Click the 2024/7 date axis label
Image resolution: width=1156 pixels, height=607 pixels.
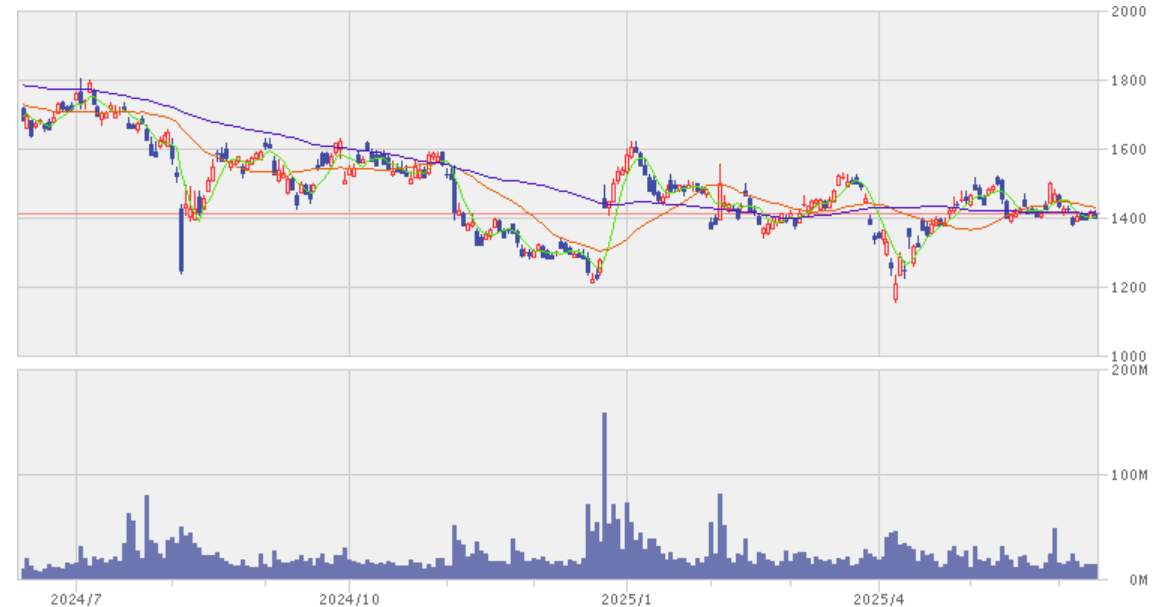76,599
